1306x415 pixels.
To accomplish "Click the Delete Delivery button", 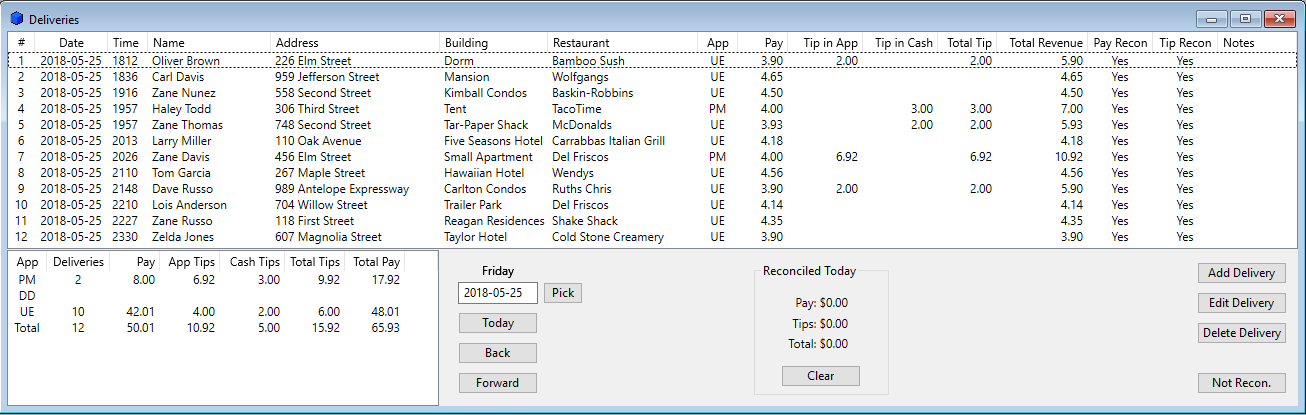I will click(1241, 333).
